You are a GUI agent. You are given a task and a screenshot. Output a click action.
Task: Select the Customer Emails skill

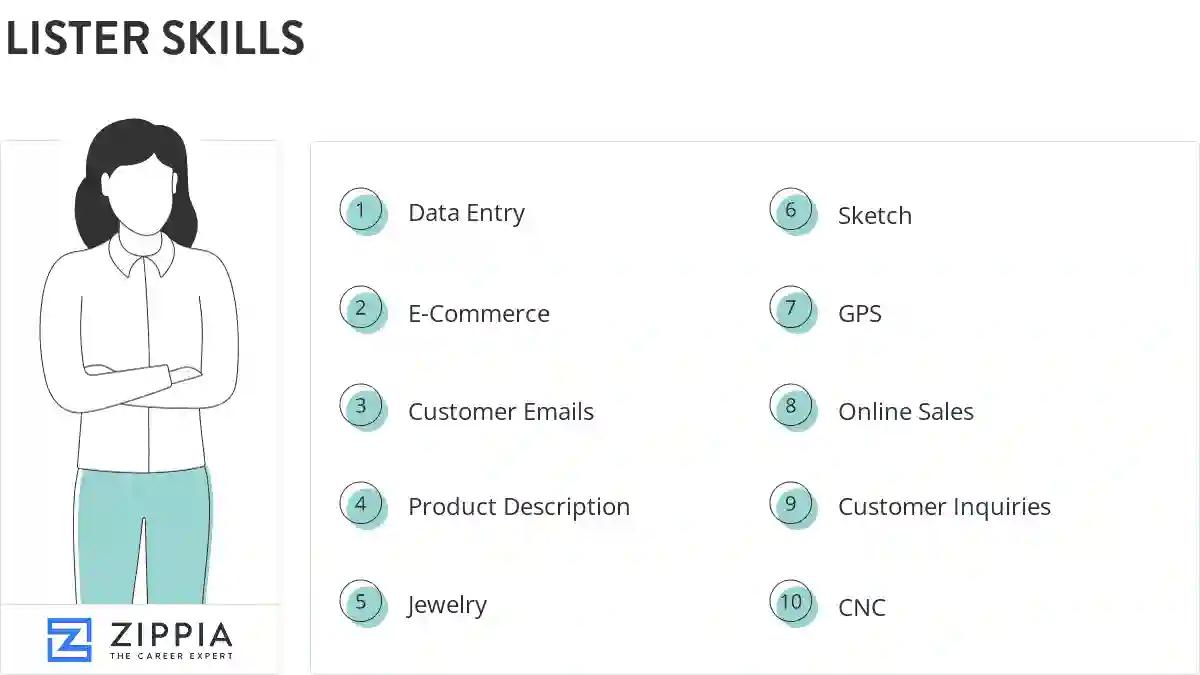(501, 412)
